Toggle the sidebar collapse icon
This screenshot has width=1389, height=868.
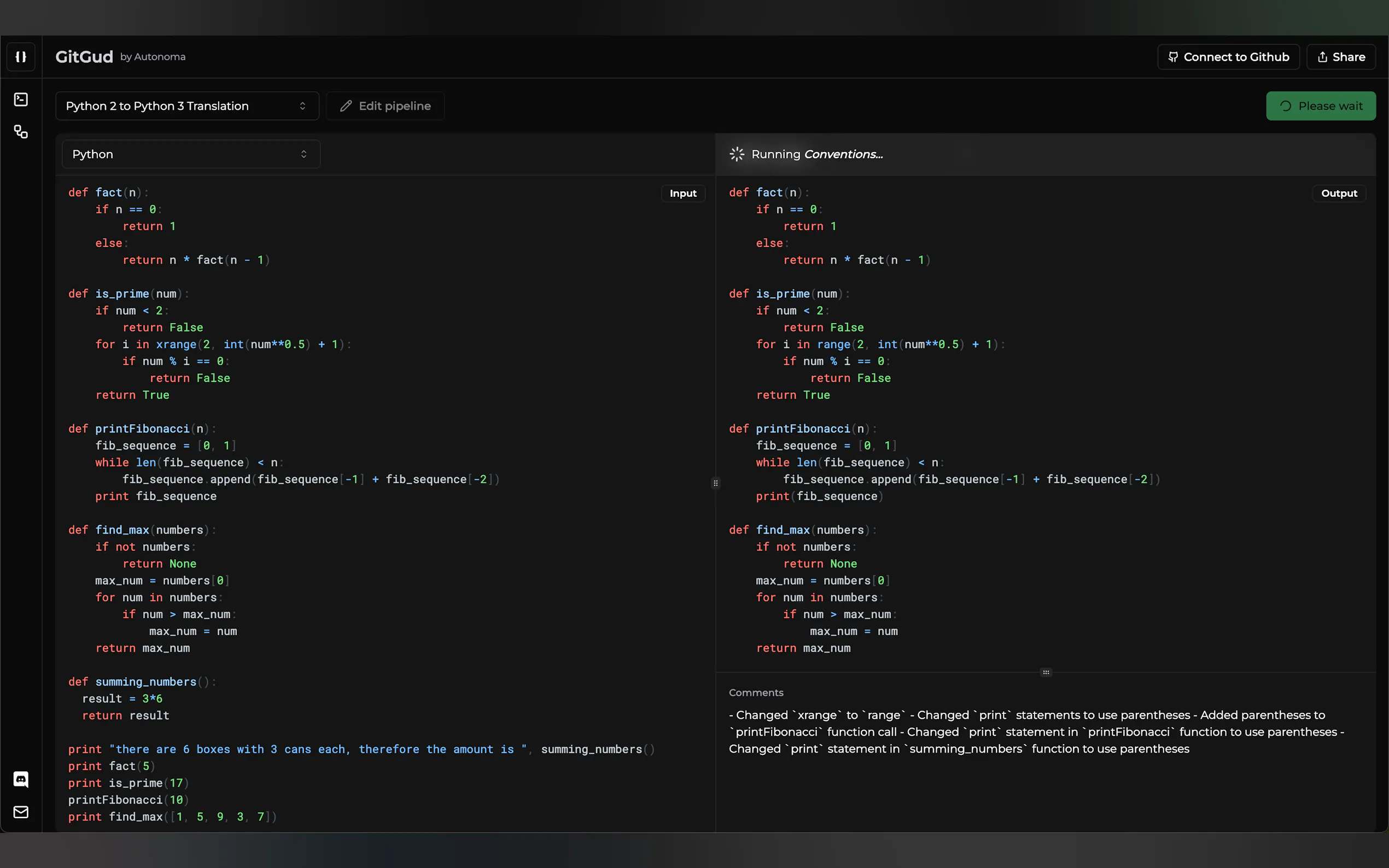point(21,57)
